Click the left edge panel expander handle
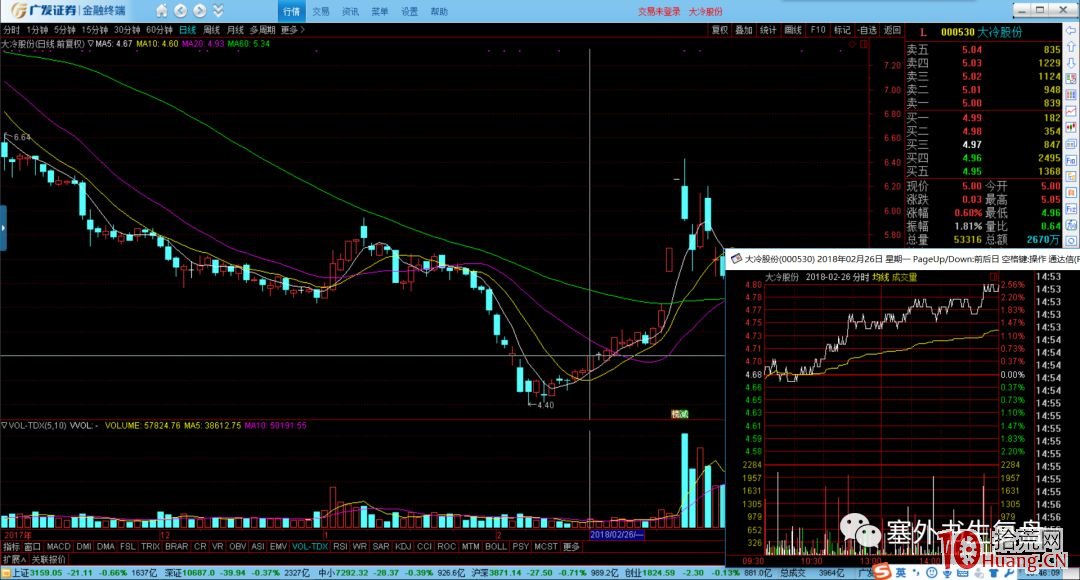Screen dimensions: 1080x580 click(3, 227)
